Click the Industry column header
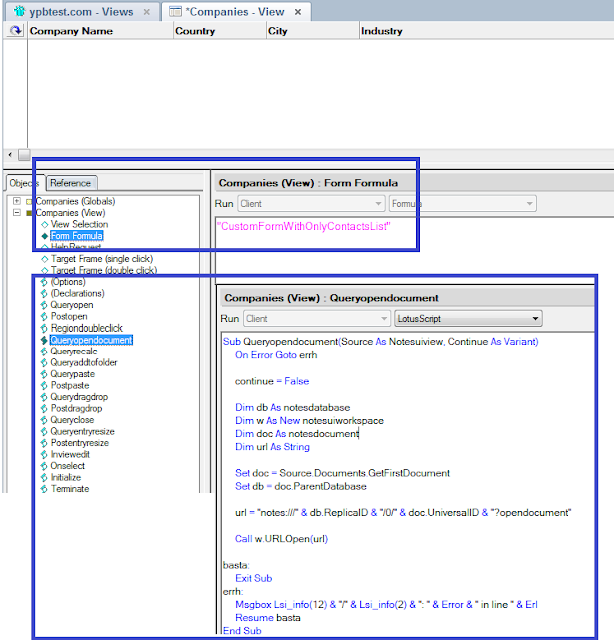Image resolution: width=614 pixels, height=640 pixels. pyautogui.click(x=487, y=31)
